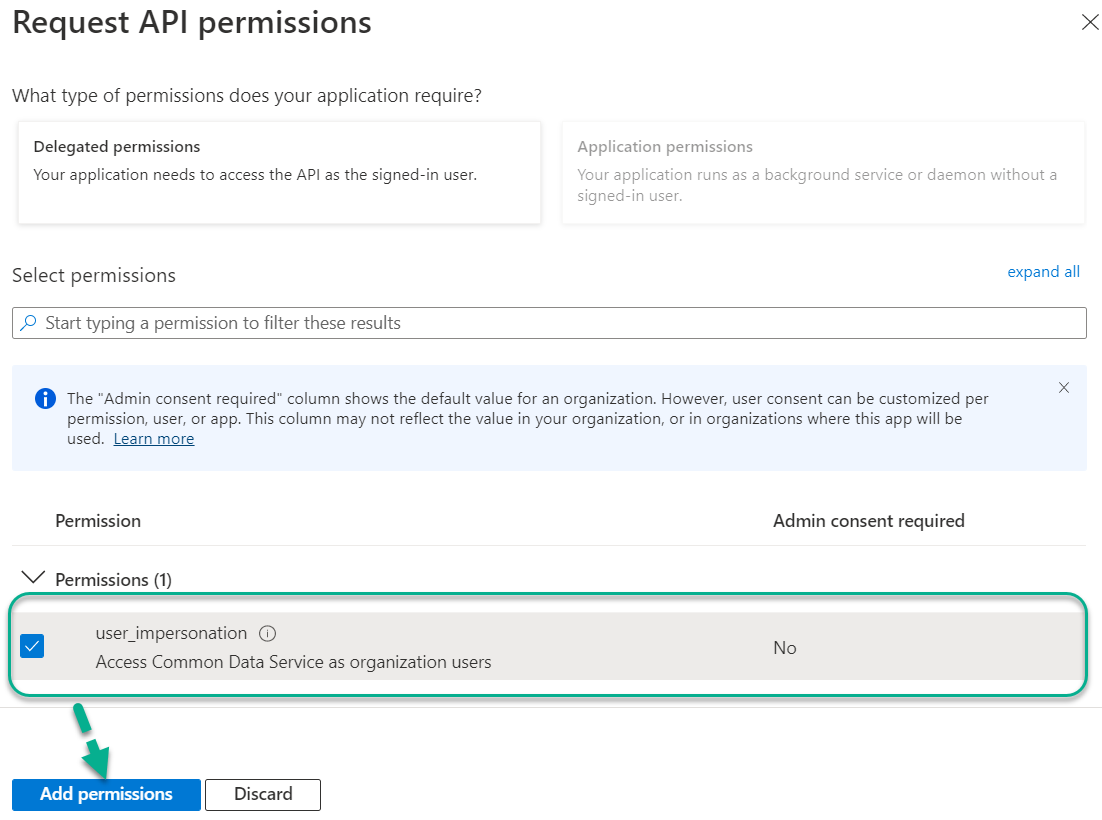Open the expand all link
This screenshot has height=820, width=1102.
pyautogui.click(x=1043, y=271)
